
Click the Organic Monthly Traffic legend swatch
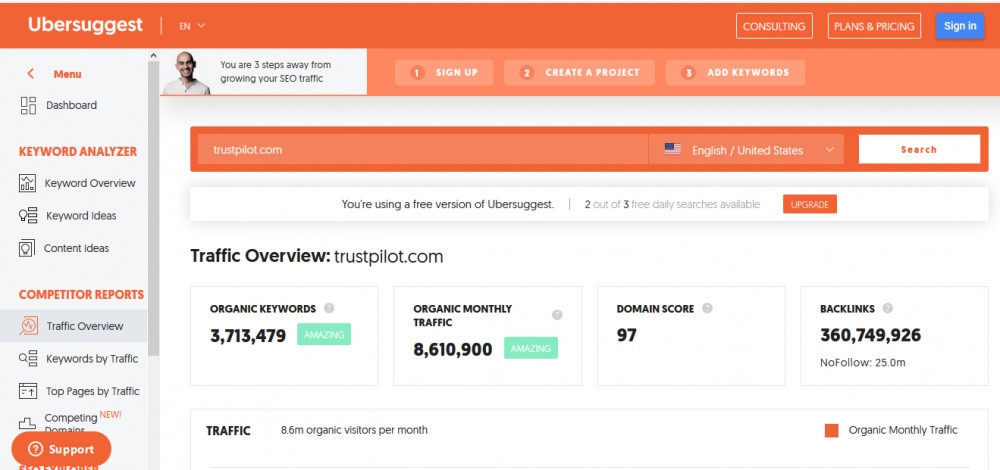832,430
